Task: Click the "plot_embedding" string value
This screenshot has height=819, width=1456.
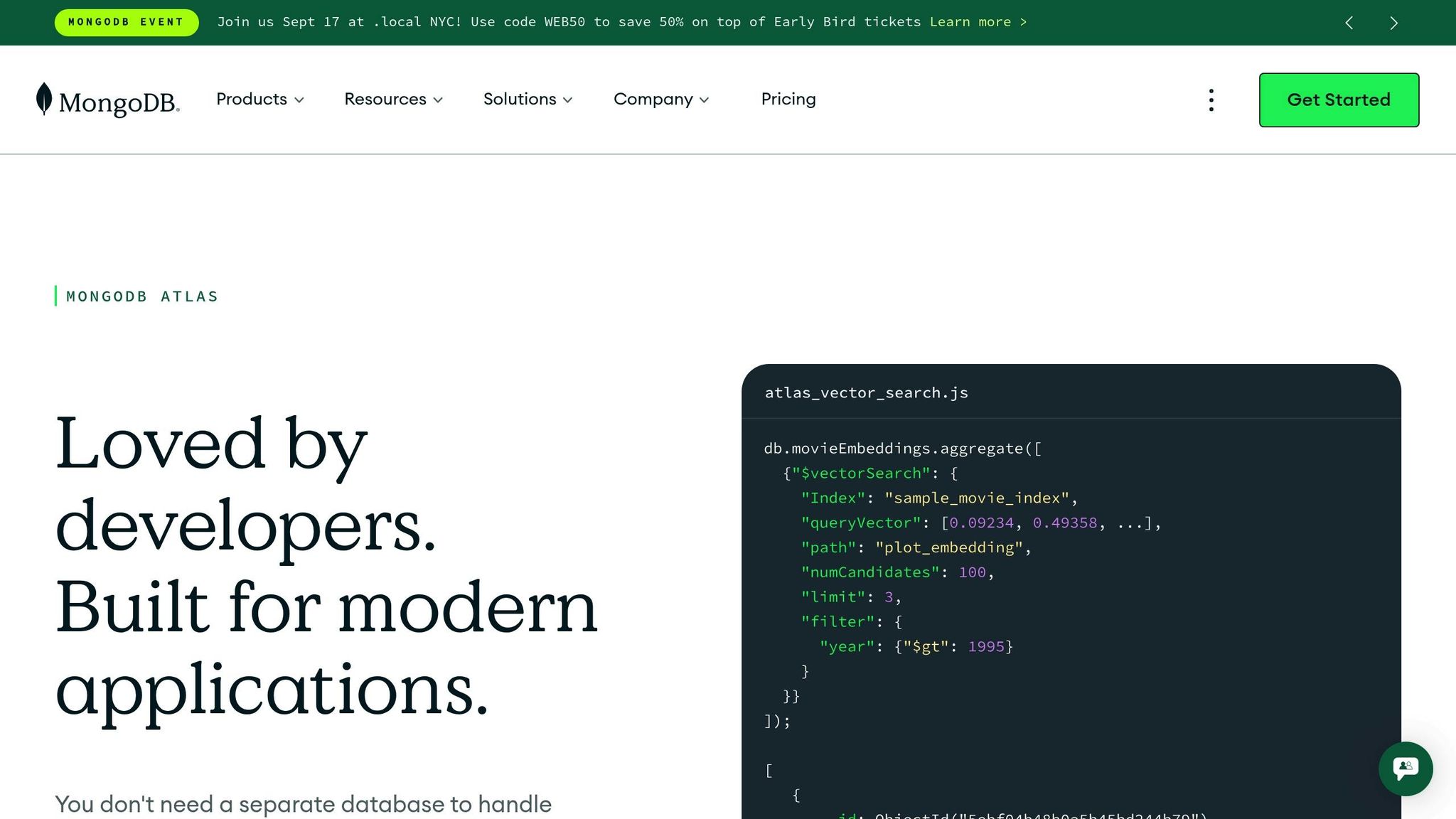Action: click(x=949, y=548)
